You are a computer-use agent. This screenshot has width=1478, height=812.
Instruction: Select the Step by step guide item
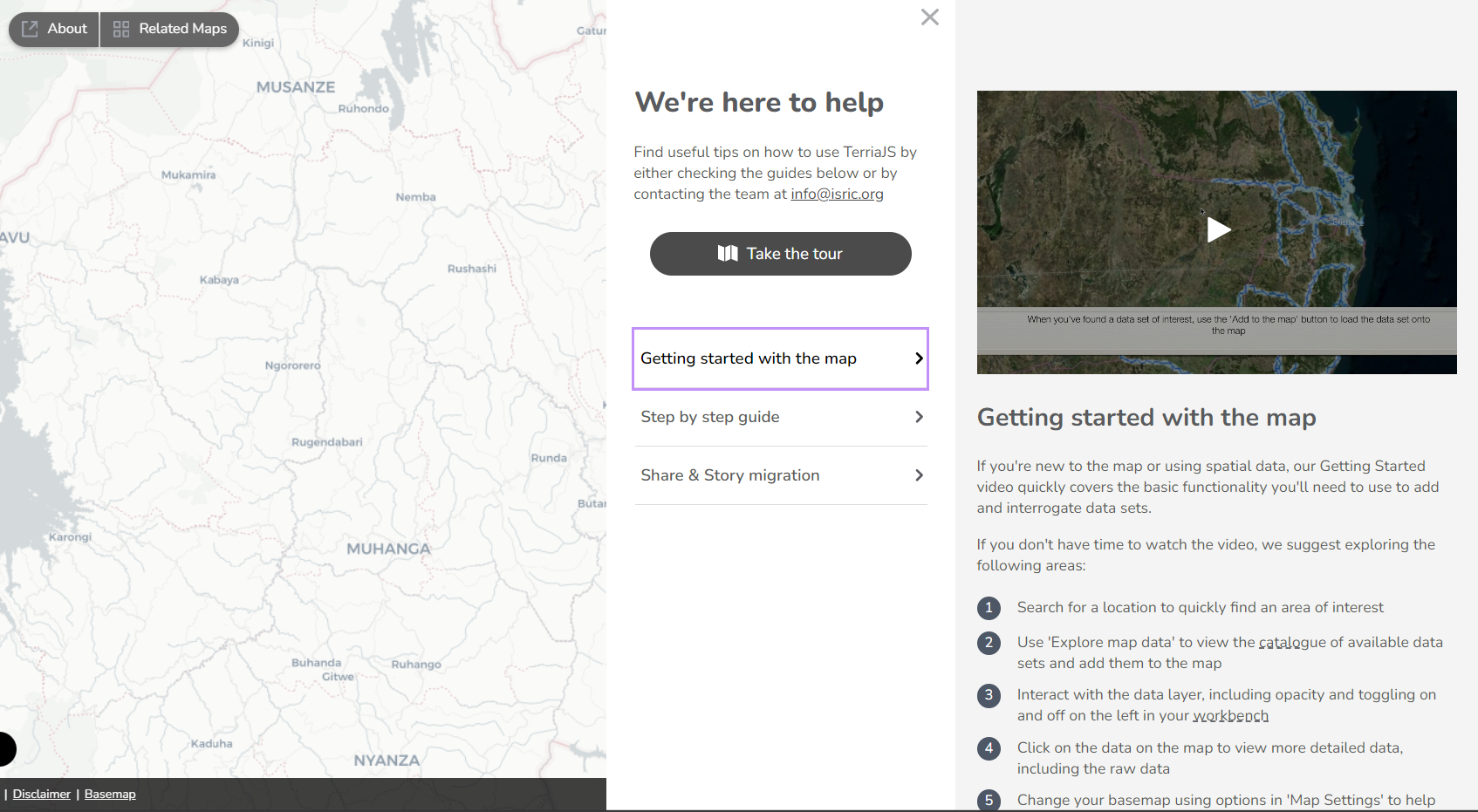(x=710, y=417)
